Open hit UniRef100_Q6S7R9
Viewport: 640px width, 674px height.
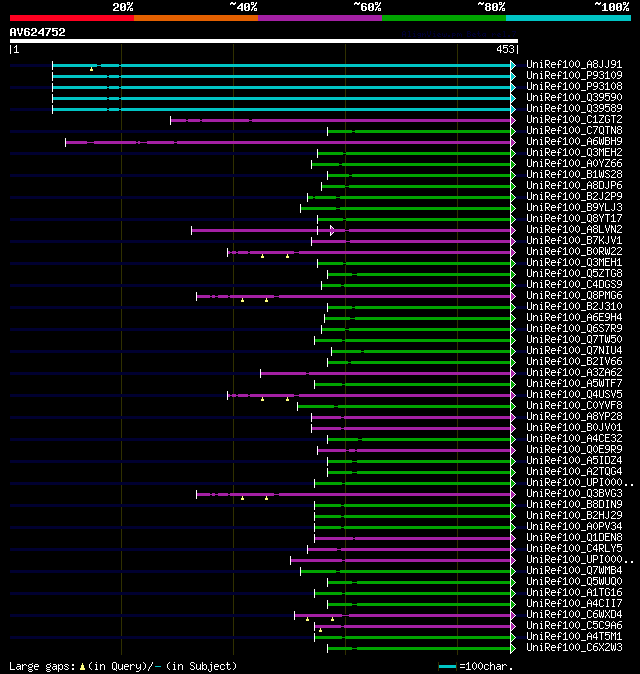coord(574,328)
